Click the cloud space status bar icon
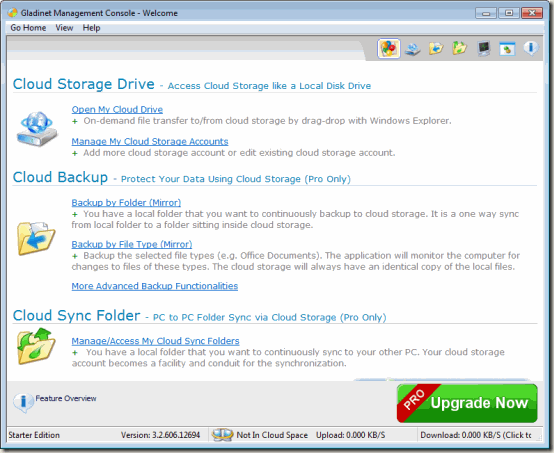Image resolution: width=554 pixels, height=453 pixels. pyautogui.click(x=222, y=435)
